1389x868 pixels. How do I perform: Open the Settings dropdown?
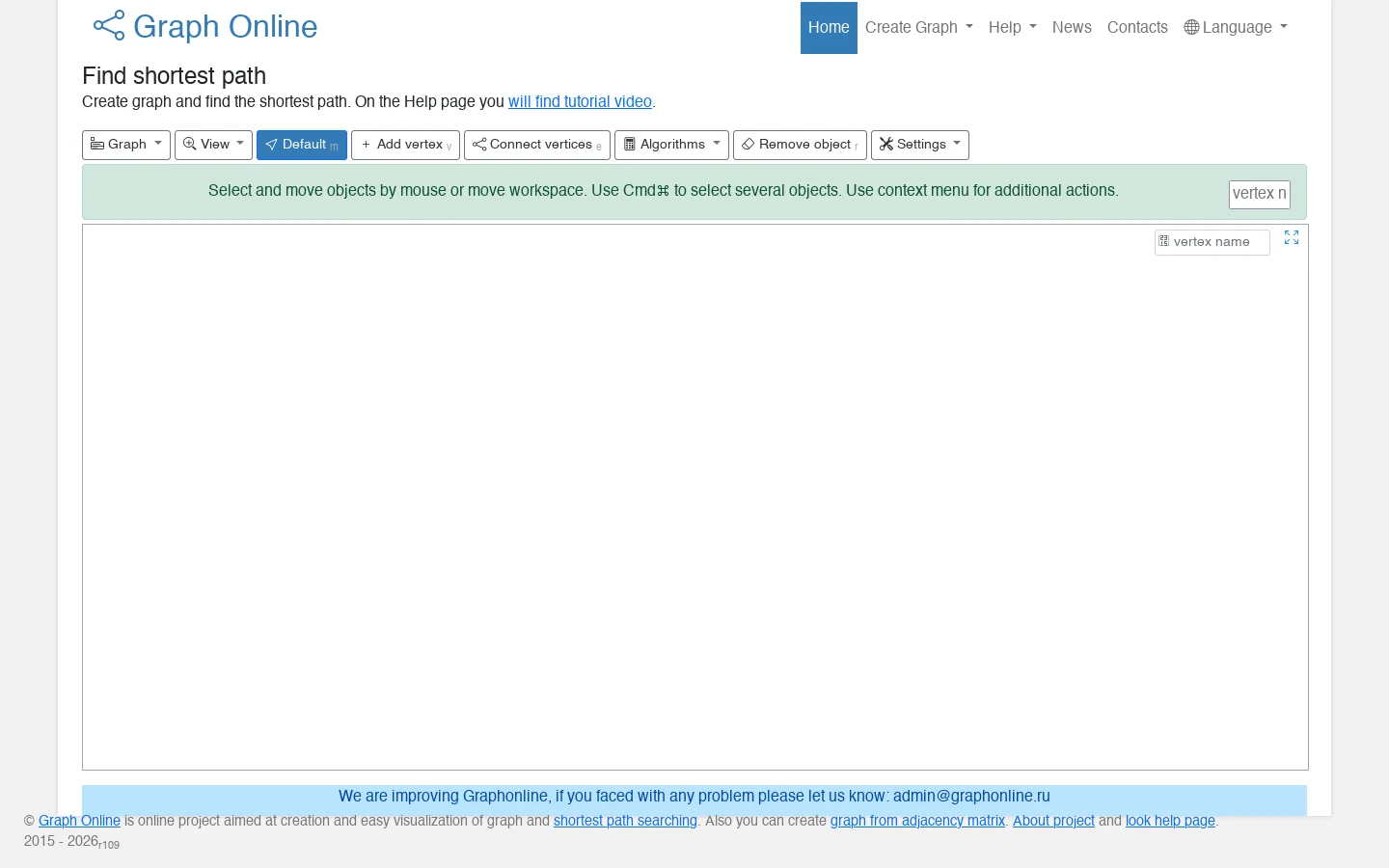click(x=920, y=145)
